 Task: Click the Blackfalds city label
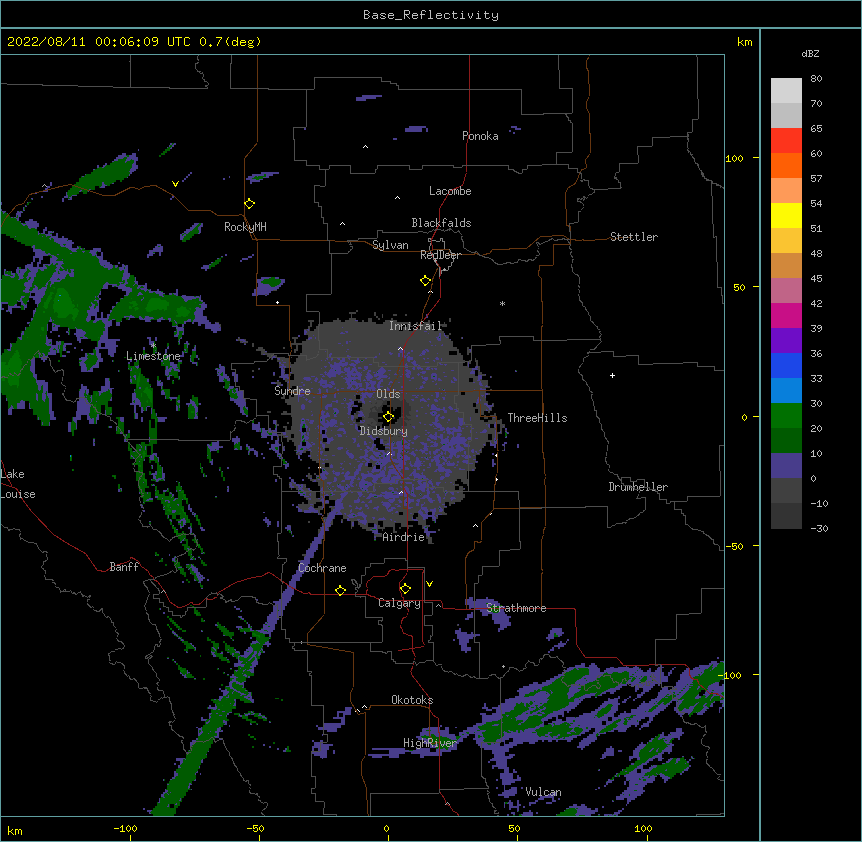[441, 223]
